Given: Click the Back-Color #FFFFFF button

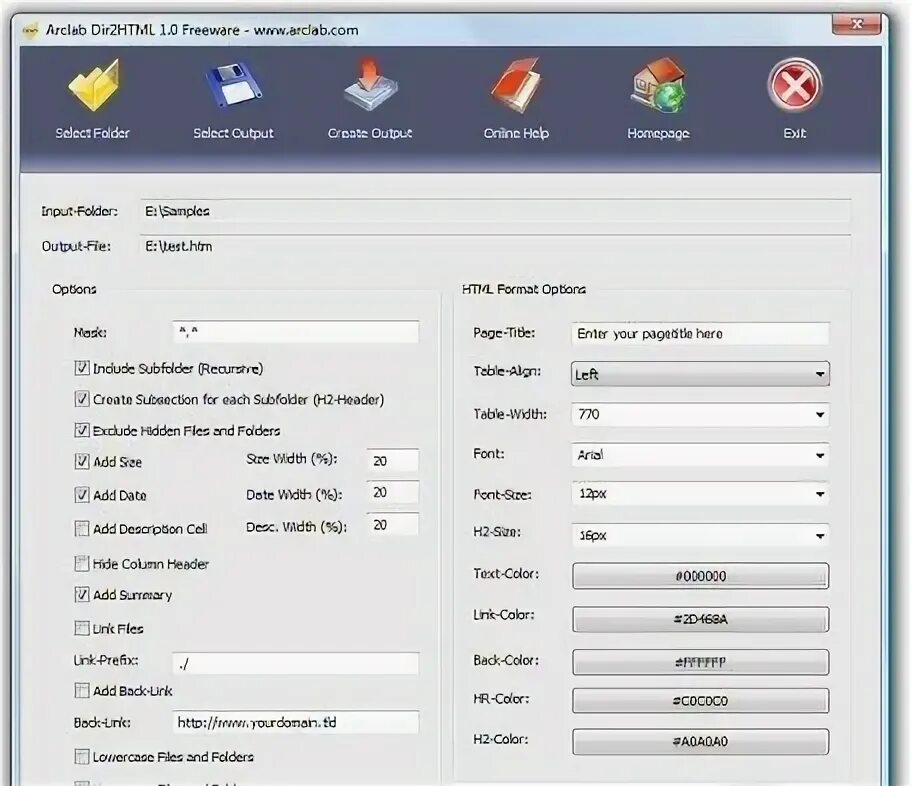Looking at the screenshot, I should point(700,662).
